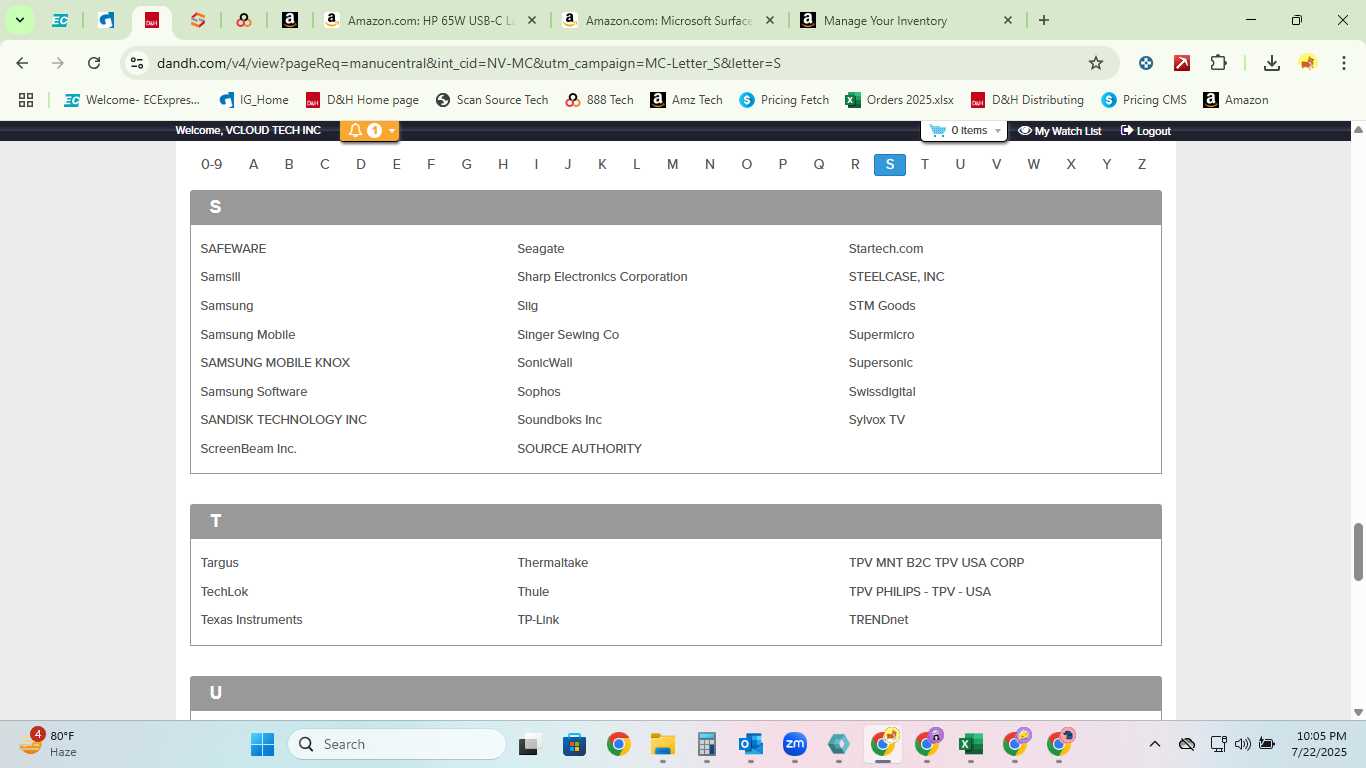The width and height of the screenshot is (1366, 768).
Task: Click the address bar URL field
Action: tap(620, 63)
